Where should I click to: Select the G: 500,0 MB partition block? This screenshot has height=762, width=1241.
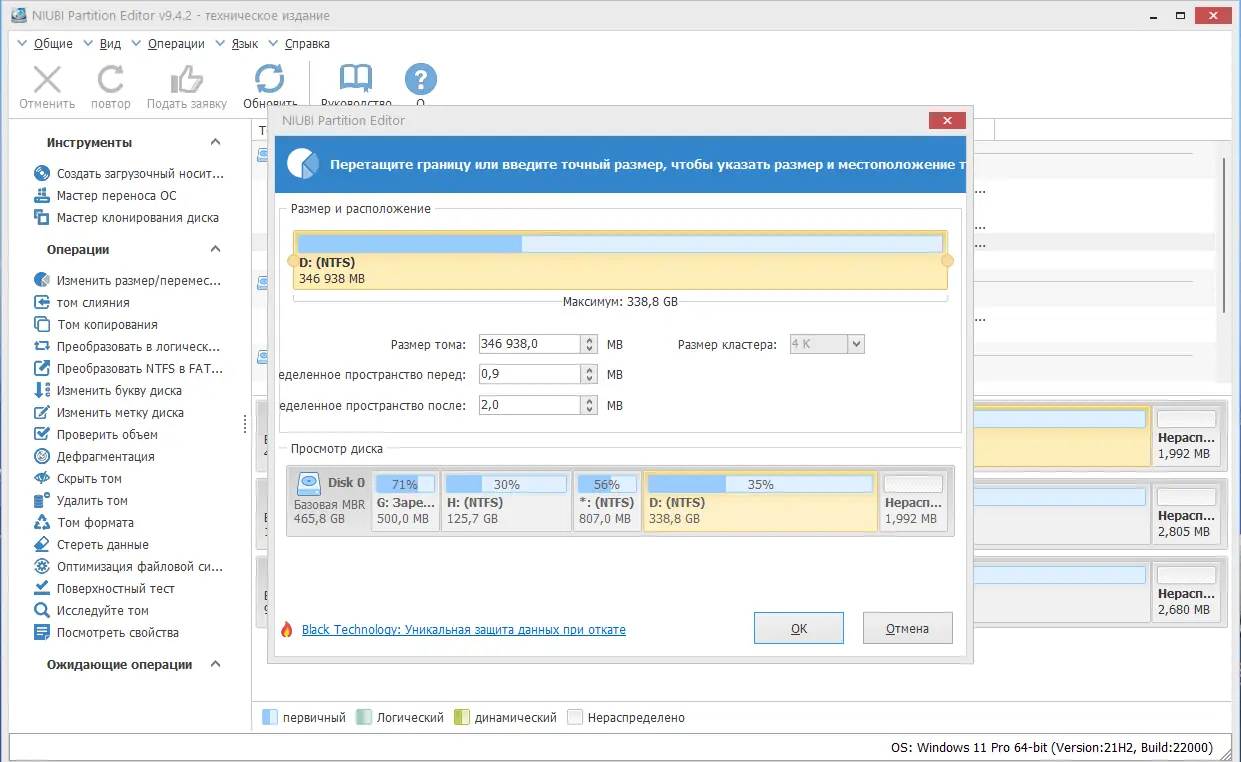point(405,501)
